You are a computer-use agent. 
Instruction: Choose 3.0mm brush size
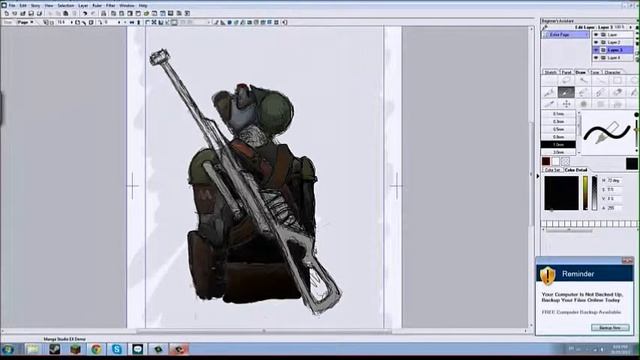pyautogui.click(x=558, y=152)
